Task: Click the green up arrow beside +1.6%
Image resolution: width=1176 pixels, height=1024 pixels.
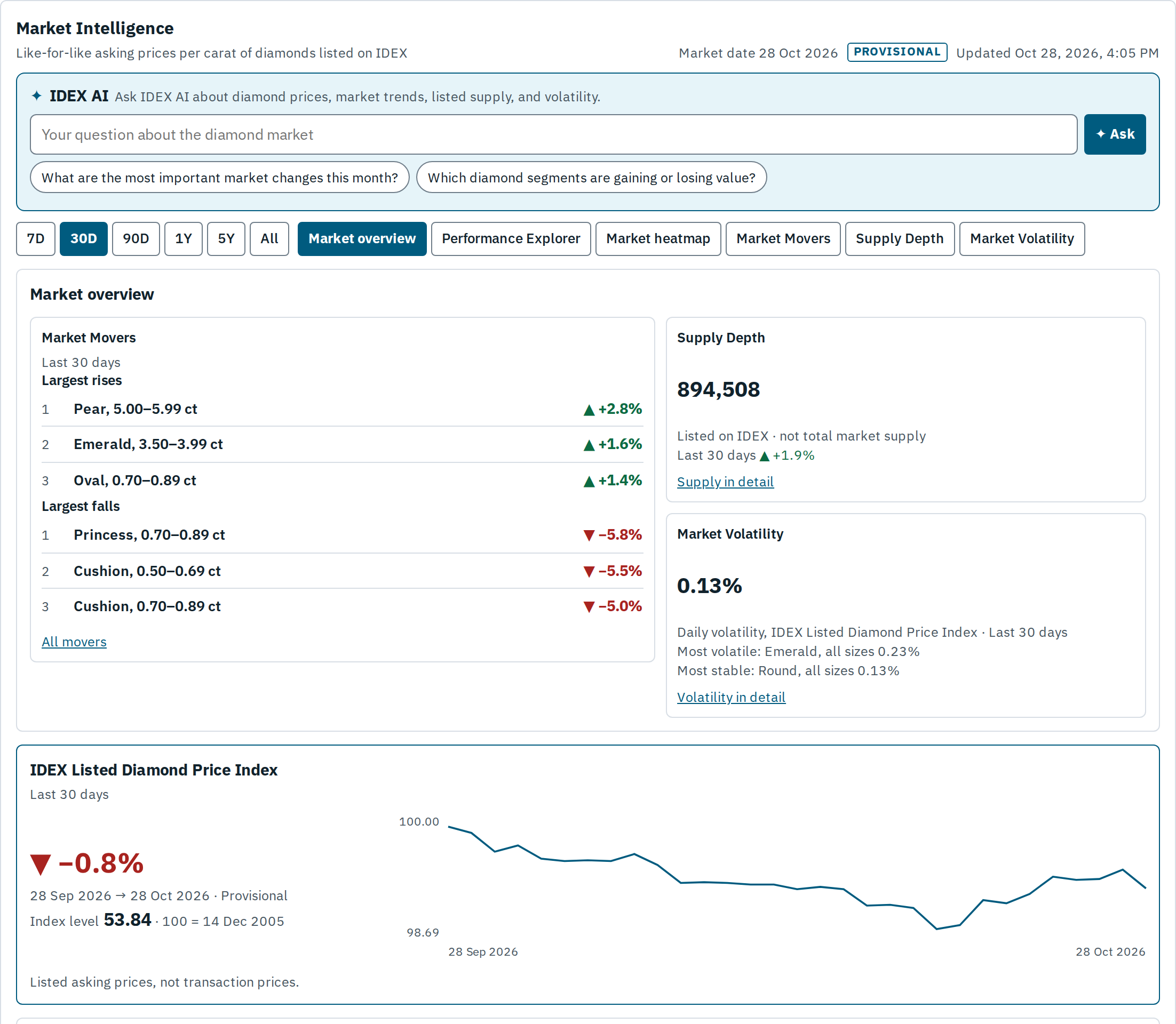Action: click(x=589, y=445)
